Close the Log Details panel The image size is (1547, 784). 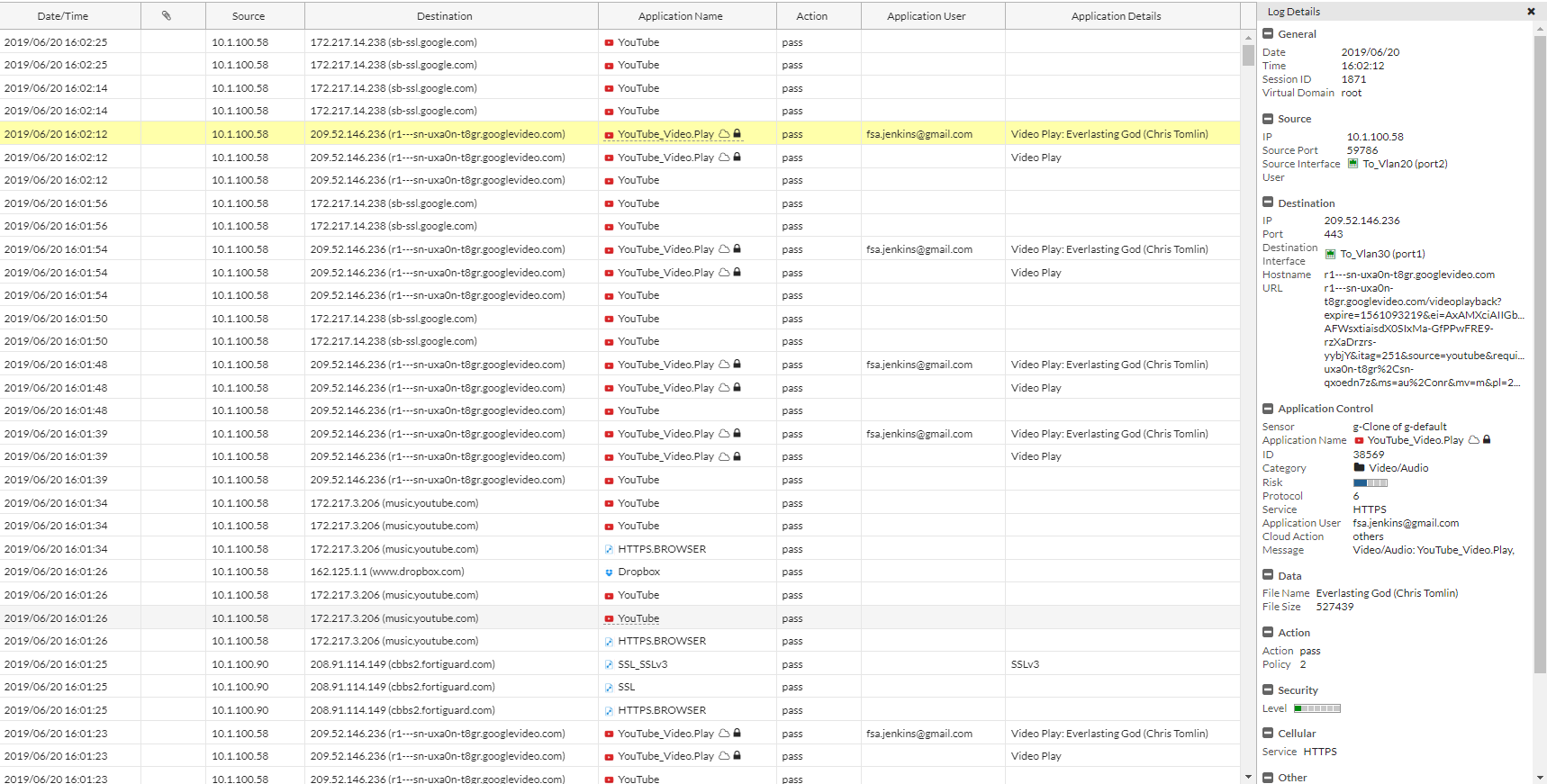tap(1531, 12)
